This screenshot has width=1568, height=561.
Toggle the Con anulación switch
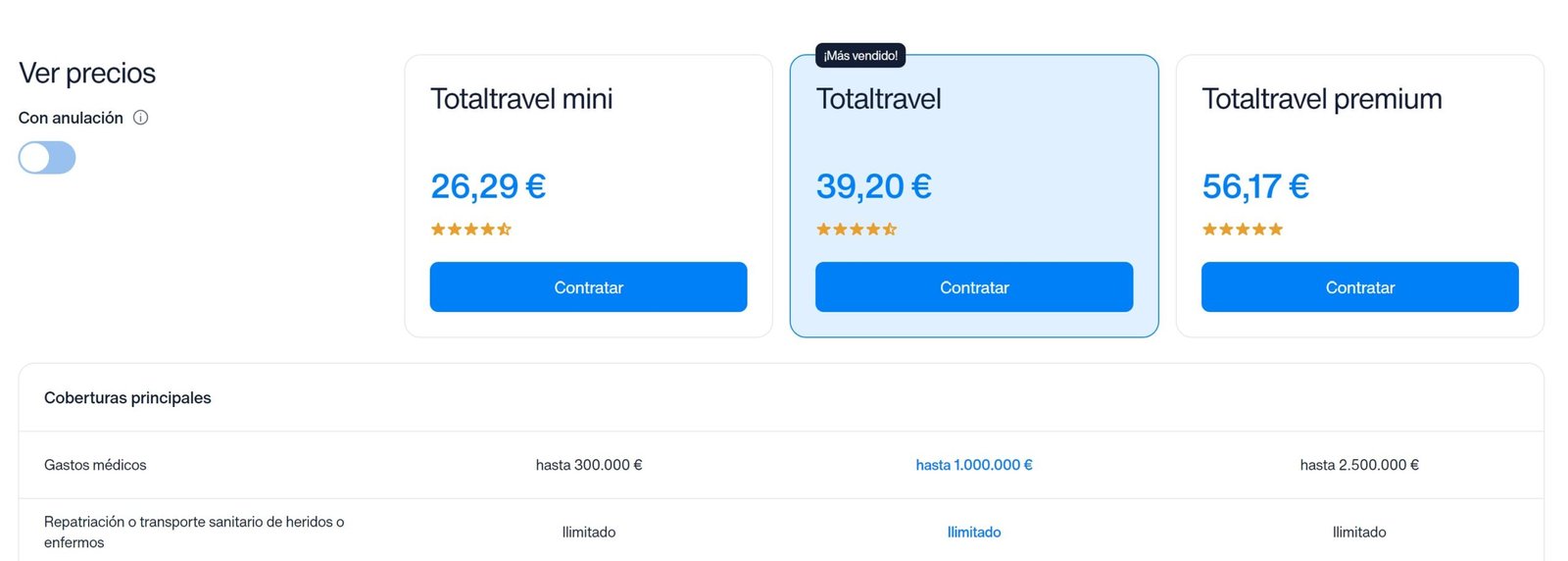click(47, 158)
